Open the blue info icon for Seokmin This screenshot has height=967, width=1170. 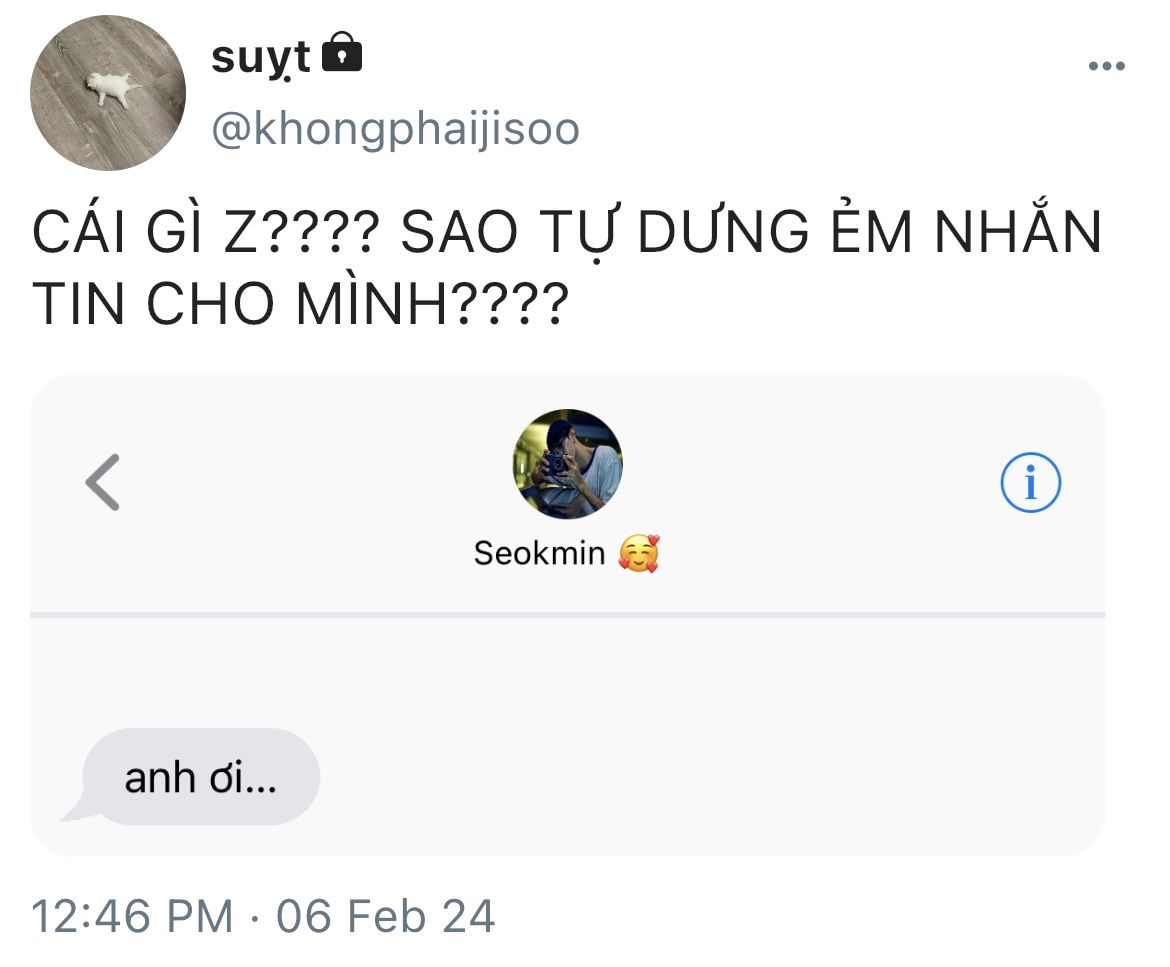pos(1030,483)
